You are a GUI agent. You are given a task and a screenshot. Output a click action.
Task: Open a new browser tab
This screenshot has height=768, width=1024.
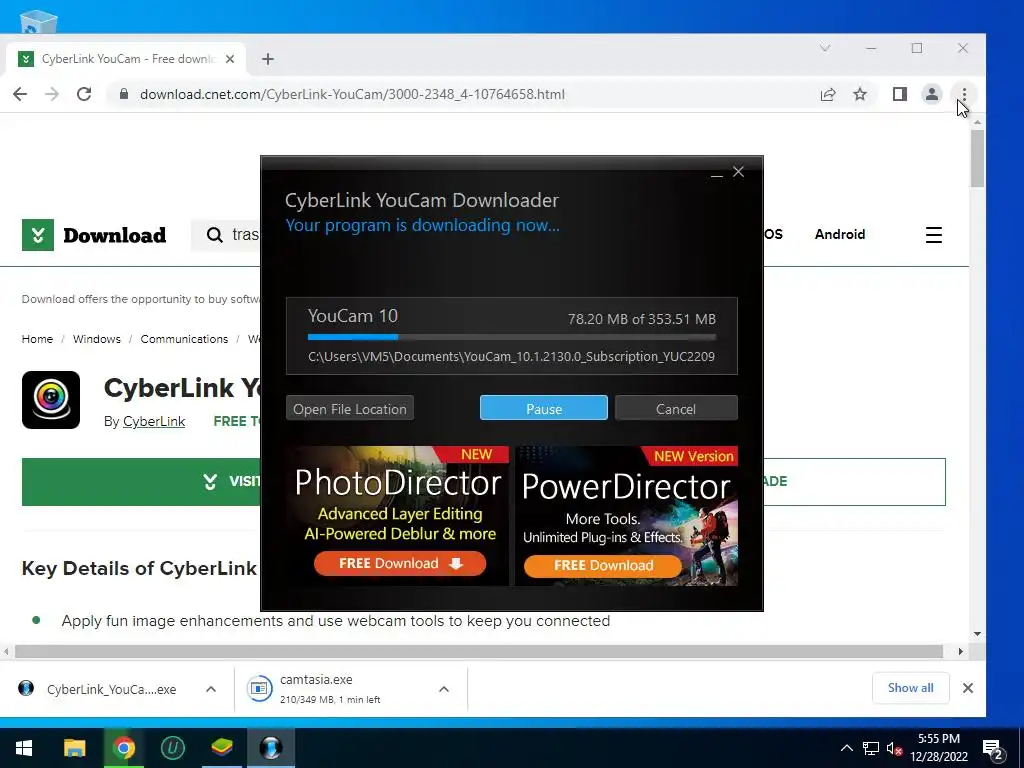[268, 59]
